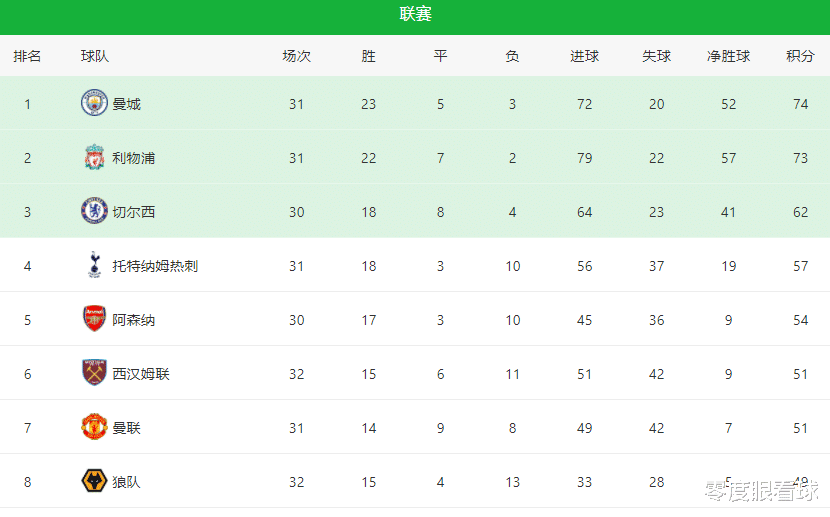
Task: Click the West Ham United crest
Action: pyautogui.click(x=94, y=373)
